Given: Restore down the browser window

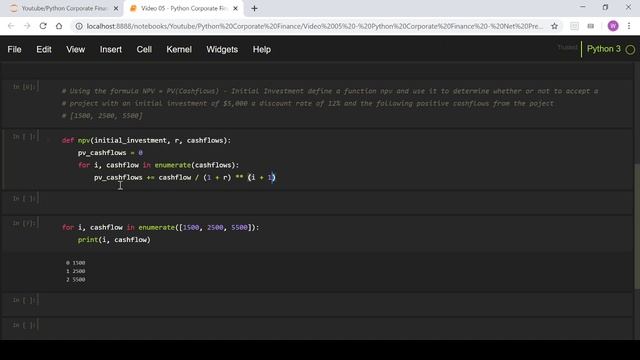Looking at the screenshot, I should click(605, 7).
